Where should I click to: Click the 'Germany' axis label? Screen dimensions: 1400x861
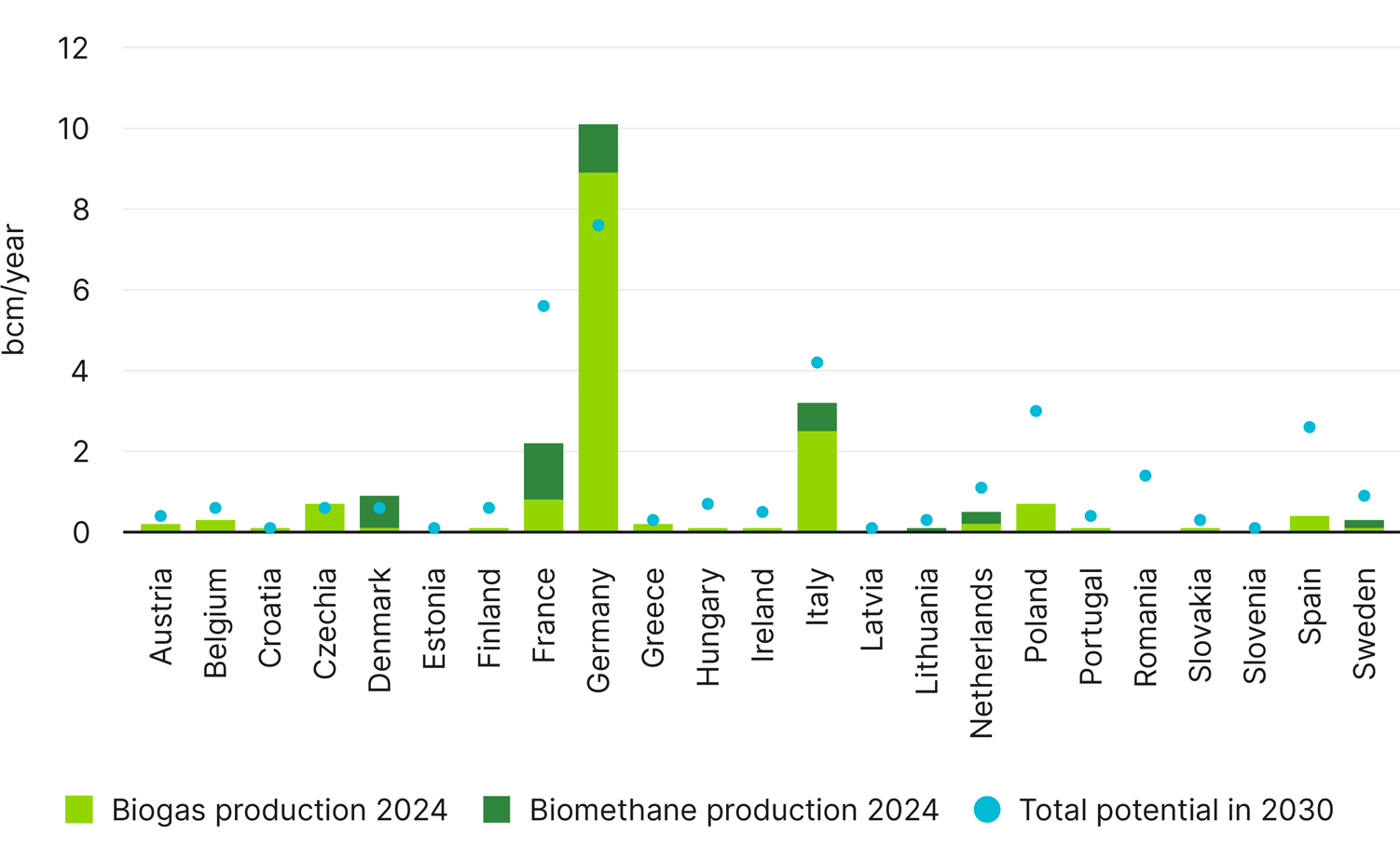click(598, 631)
